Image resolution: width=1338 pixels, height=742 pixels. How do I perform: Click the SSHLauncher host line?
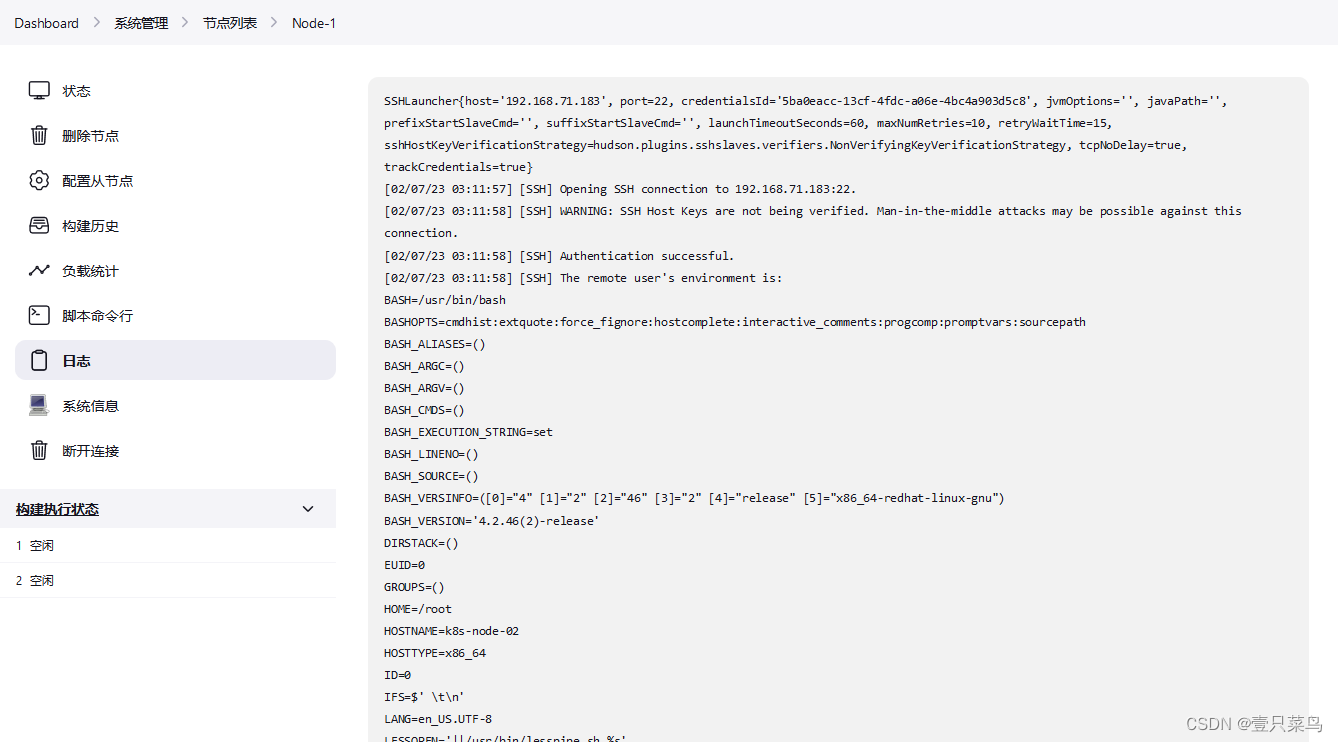(805, 101)
